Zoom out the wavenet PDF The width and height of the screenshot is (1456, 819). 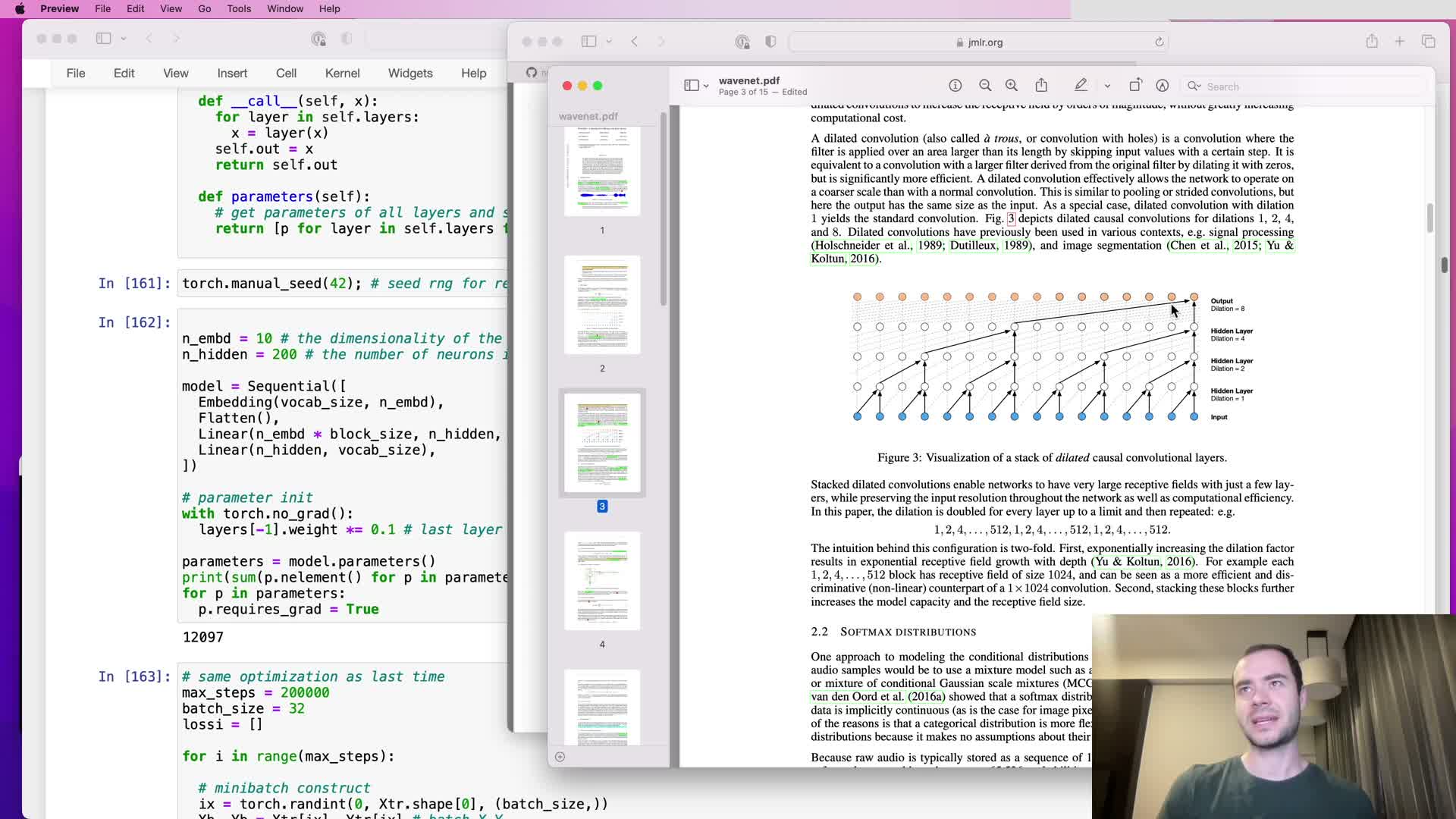pyautogui.click(x=985, y=86)
